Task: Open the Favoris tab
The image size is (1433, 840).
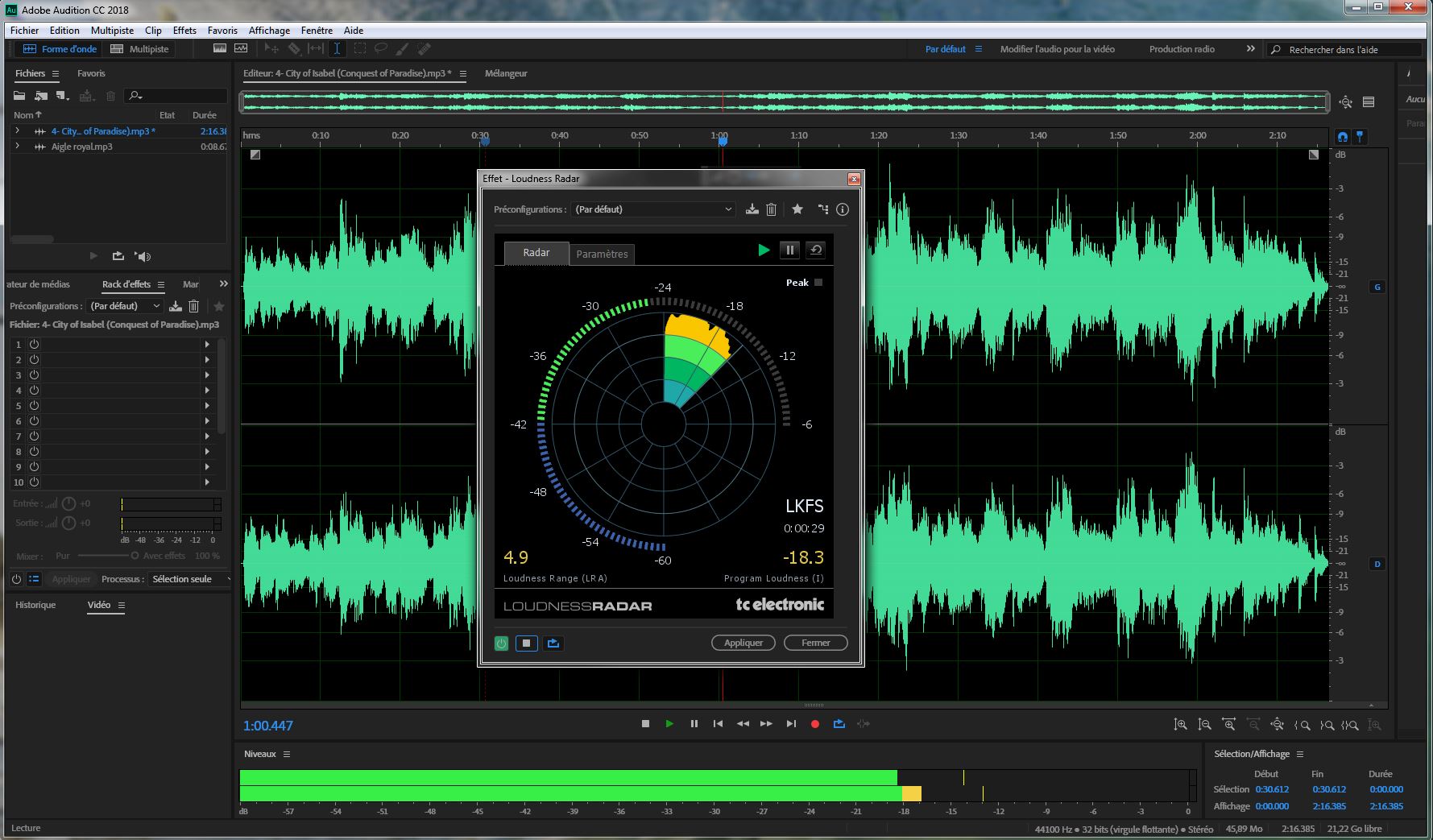Action: click(x=91, y=73)
